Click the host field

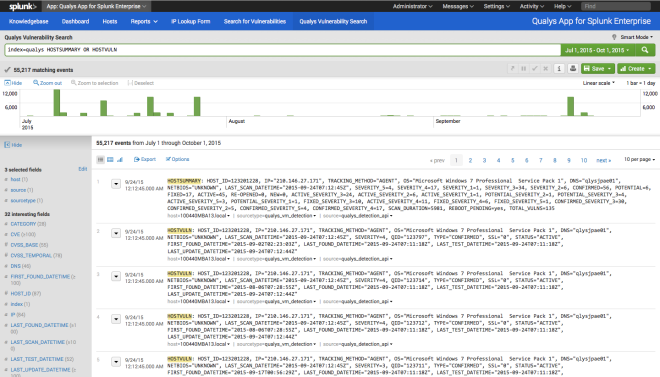16,180
